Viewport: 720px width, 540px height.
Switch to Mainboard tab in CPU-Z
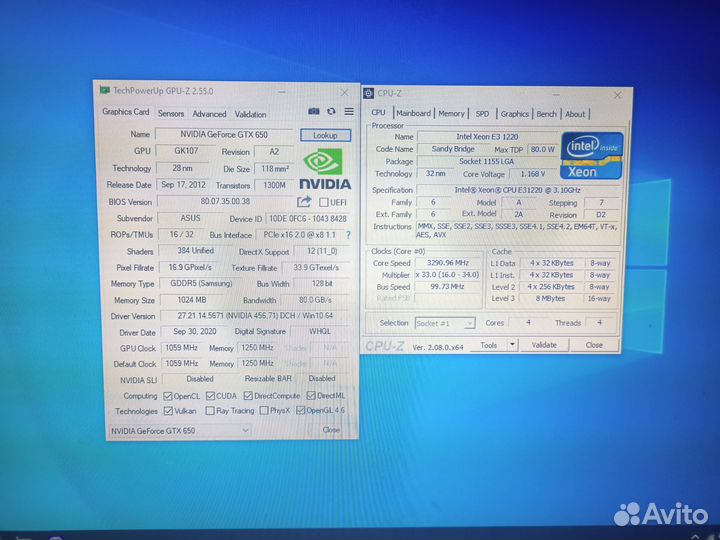[414, 113]
